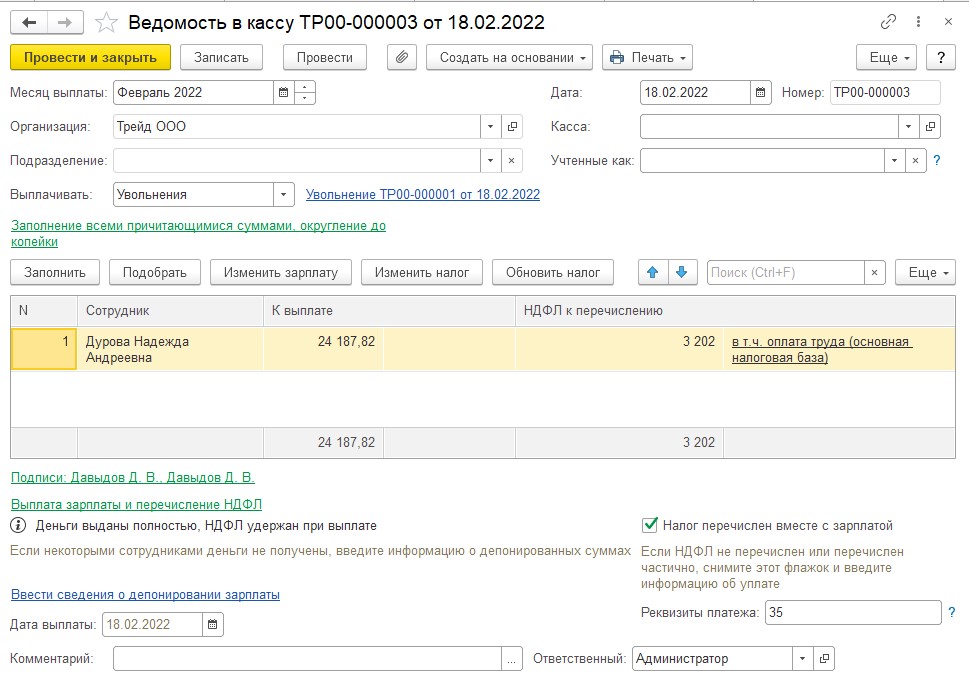Open top toolbar Еще menu
Screen dimensions: 969x683
pyautogui.click(x=886, y=57)
